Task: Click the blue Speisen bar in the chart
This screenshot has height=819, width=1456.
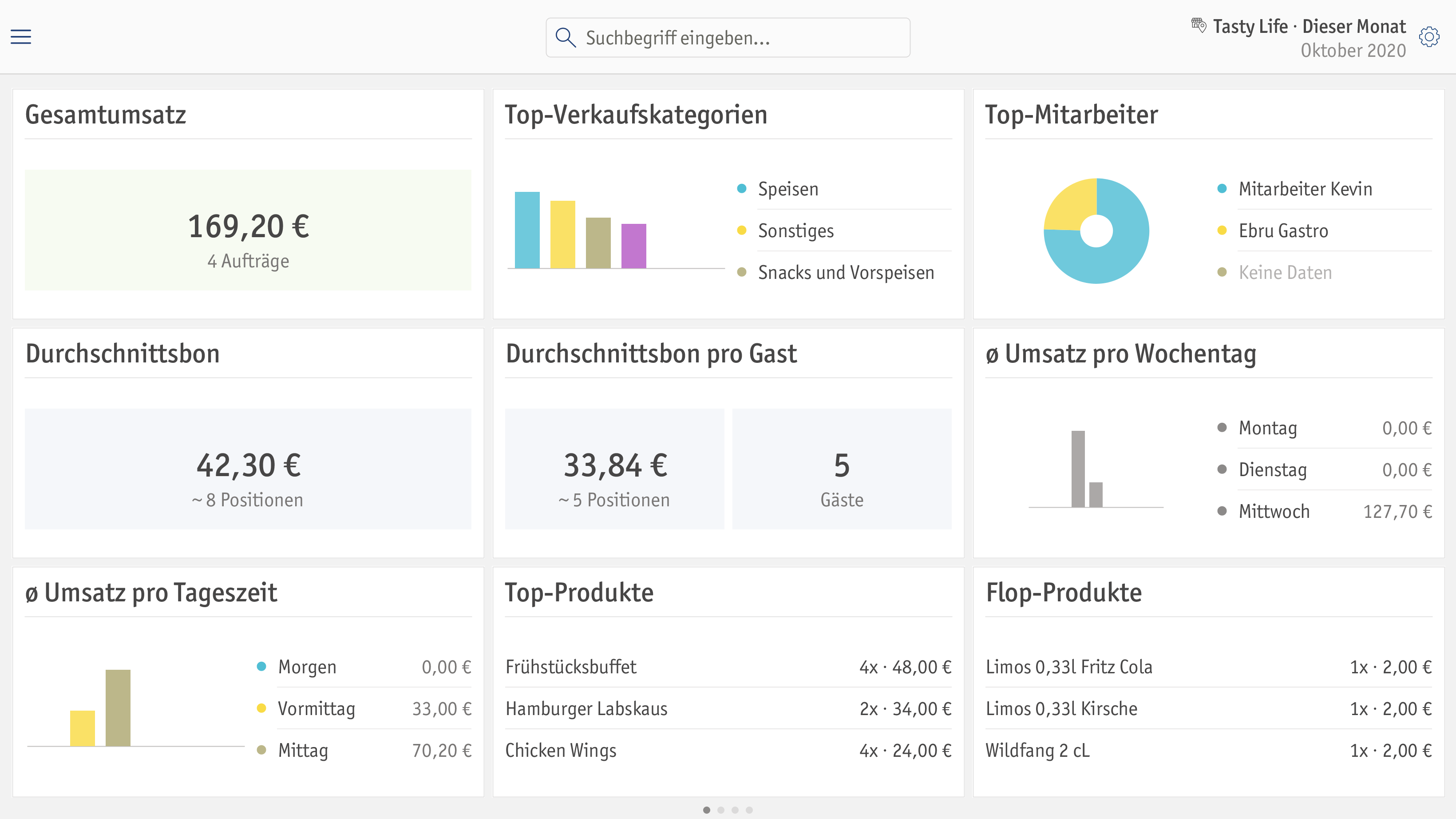Action: tap(527, 230)
